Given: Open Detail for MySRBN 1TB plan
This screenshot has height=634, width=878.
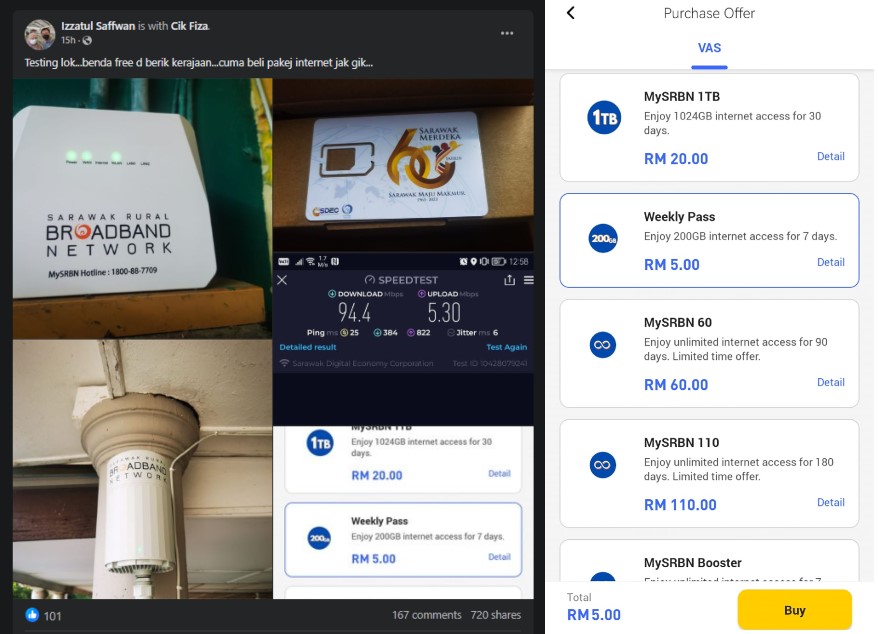Looking at the screenshot, I should (830, 156).
